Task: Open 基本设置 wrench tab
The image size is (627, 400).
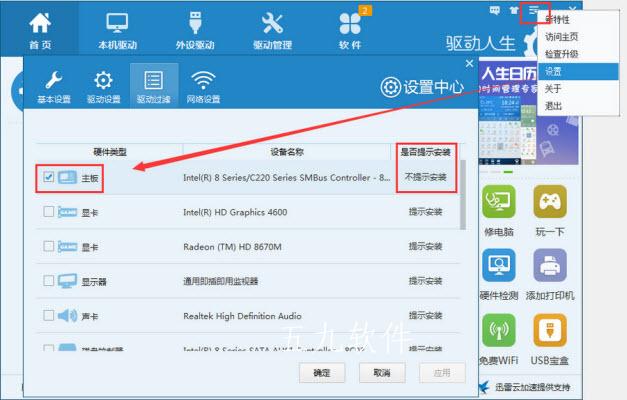Action: pyautogui.click(x=54, y=86)
